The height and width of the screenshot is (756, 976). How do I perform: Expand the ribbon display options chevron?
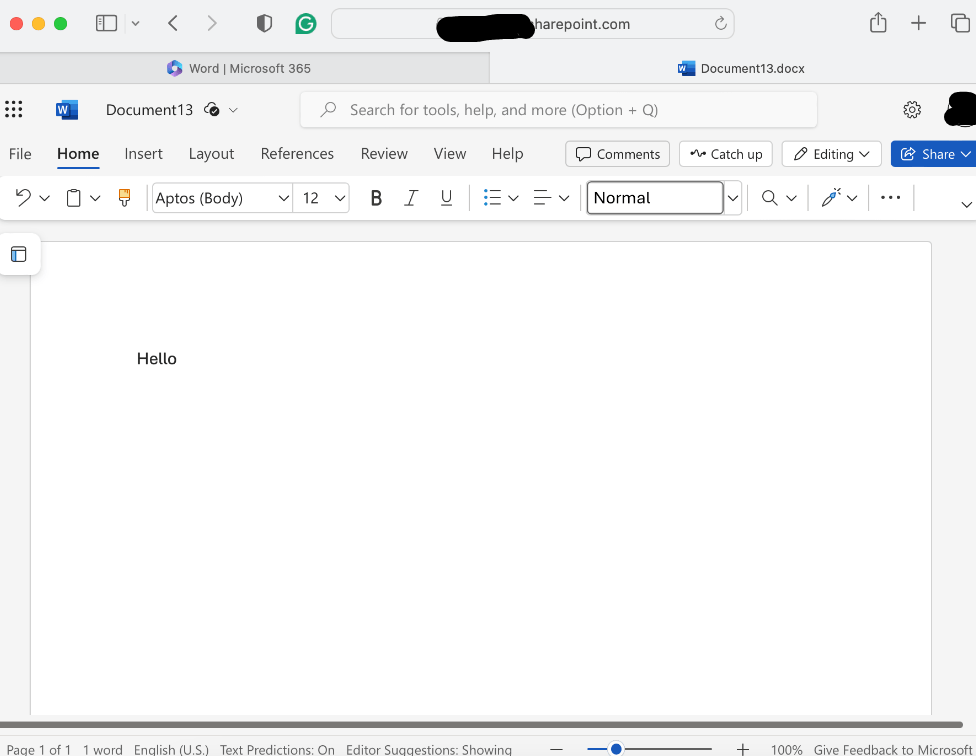click(x=966, y=205)
